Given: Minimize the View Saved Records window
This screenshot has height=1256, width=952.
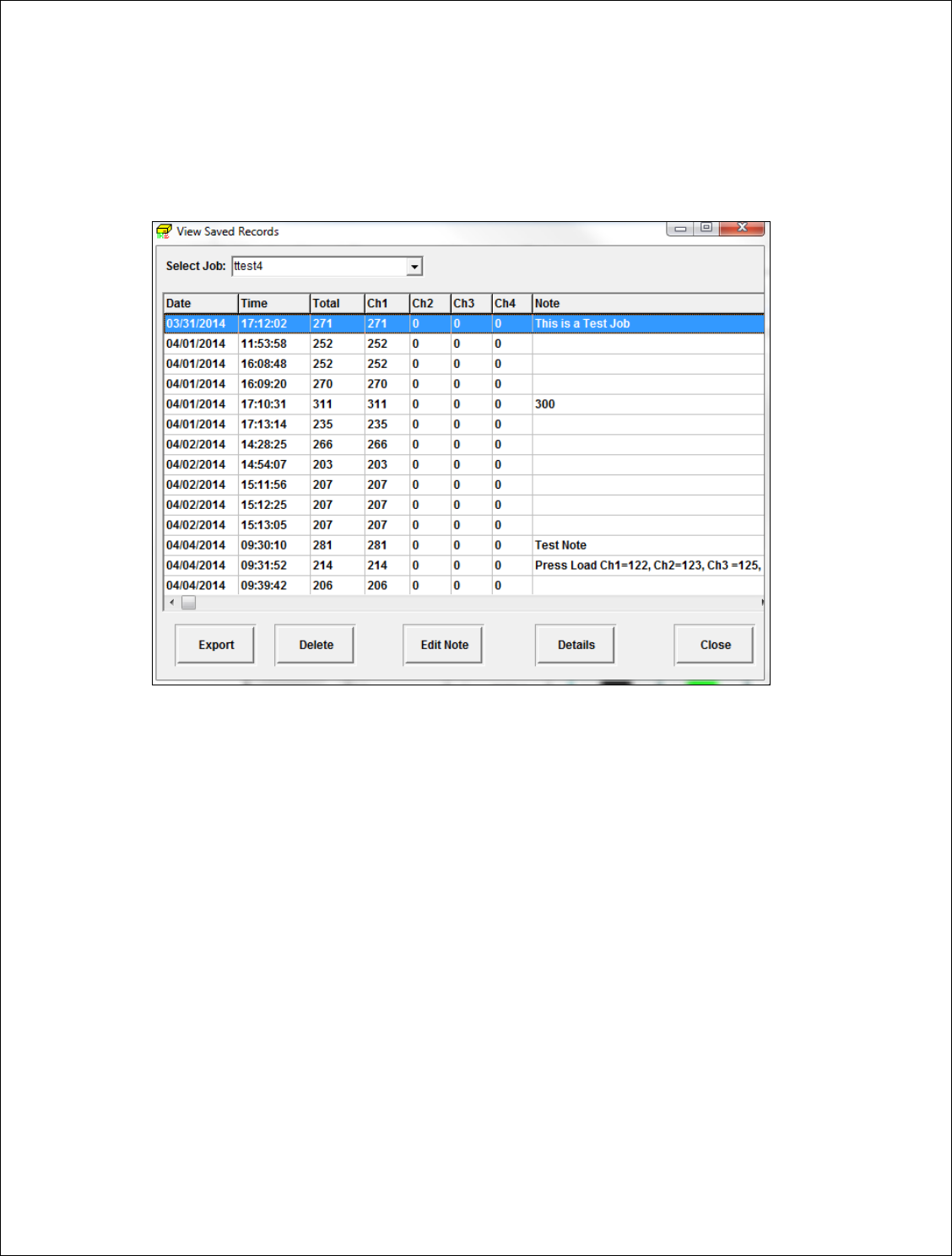Looking at the screenshot, I should pyautogui.click(x=680, y=229).
